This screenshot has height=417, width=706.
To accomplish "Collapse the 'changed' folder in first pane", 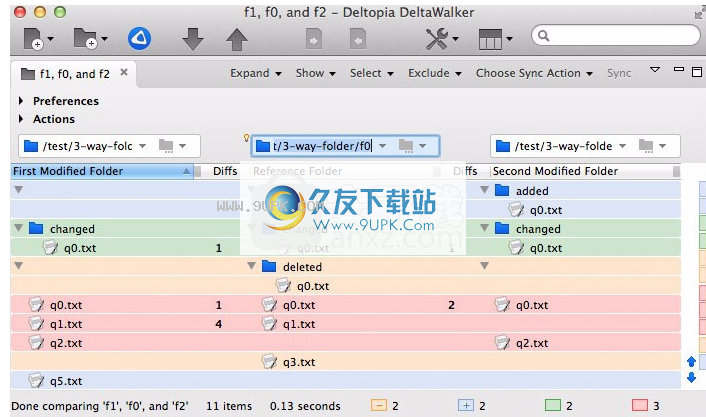I will tap(18, 228).
